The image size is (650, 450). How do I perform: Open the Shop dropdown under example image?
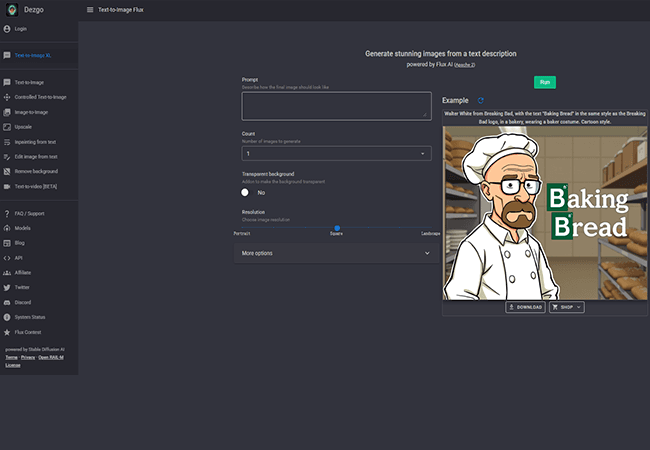click(x=566, y=307)
